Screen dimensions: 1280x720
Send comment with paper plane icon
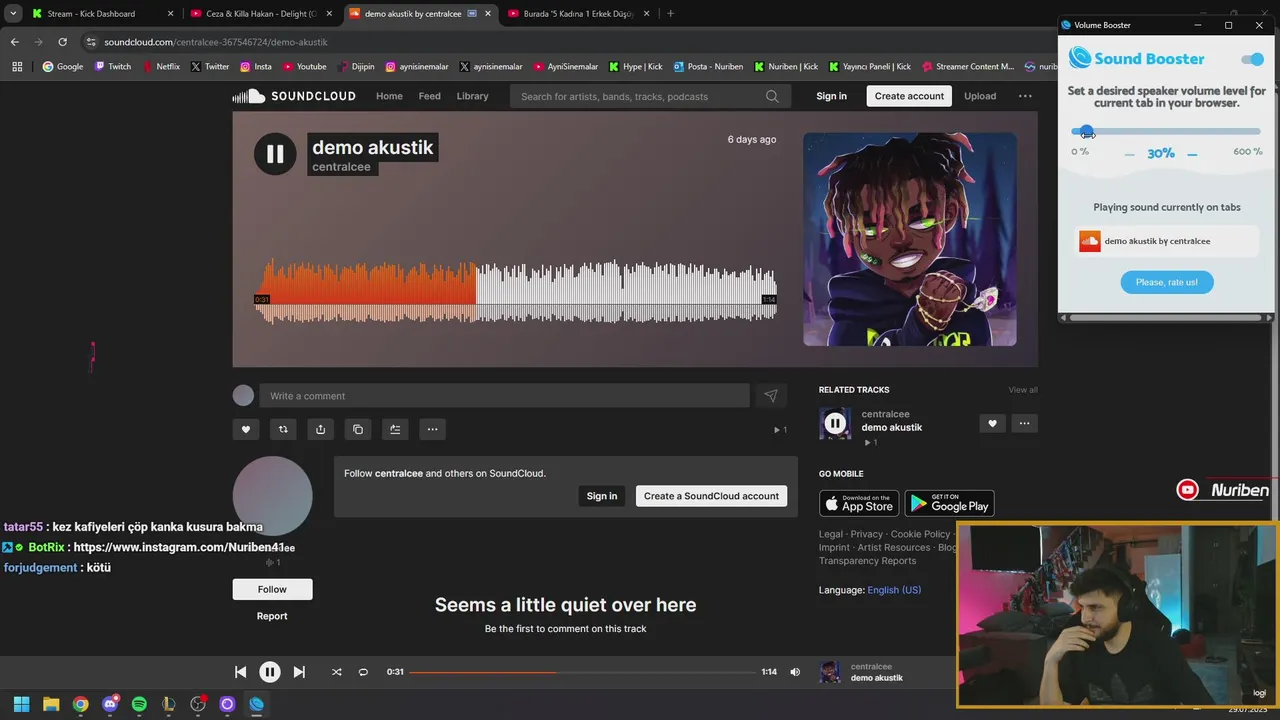click(x=770, y=396)
